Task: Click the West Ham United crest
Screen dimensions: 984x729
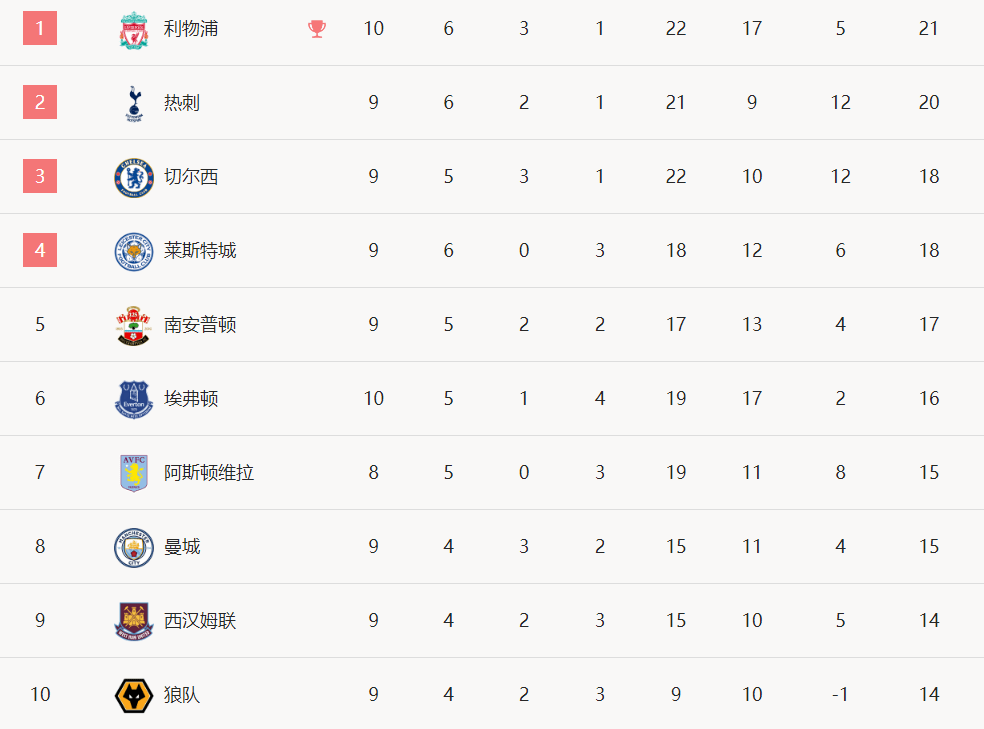Action: coord(134,622)
